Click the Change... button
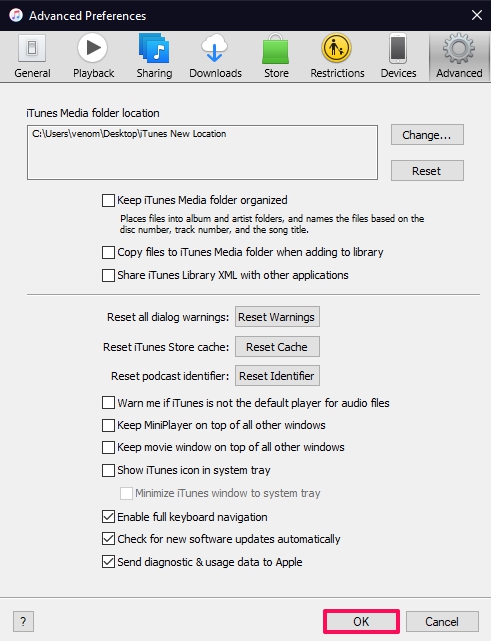The height and width of the screenshot is (641, 491). tap(427, 134)
